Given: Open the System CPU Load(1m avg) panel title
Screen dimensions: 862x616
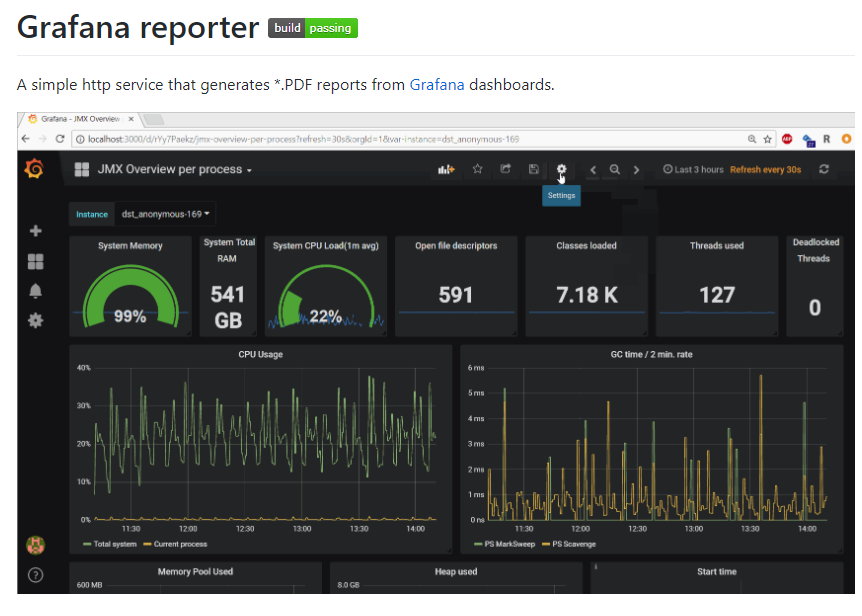Looking at the screenshot, I should (x=325, y=246).
